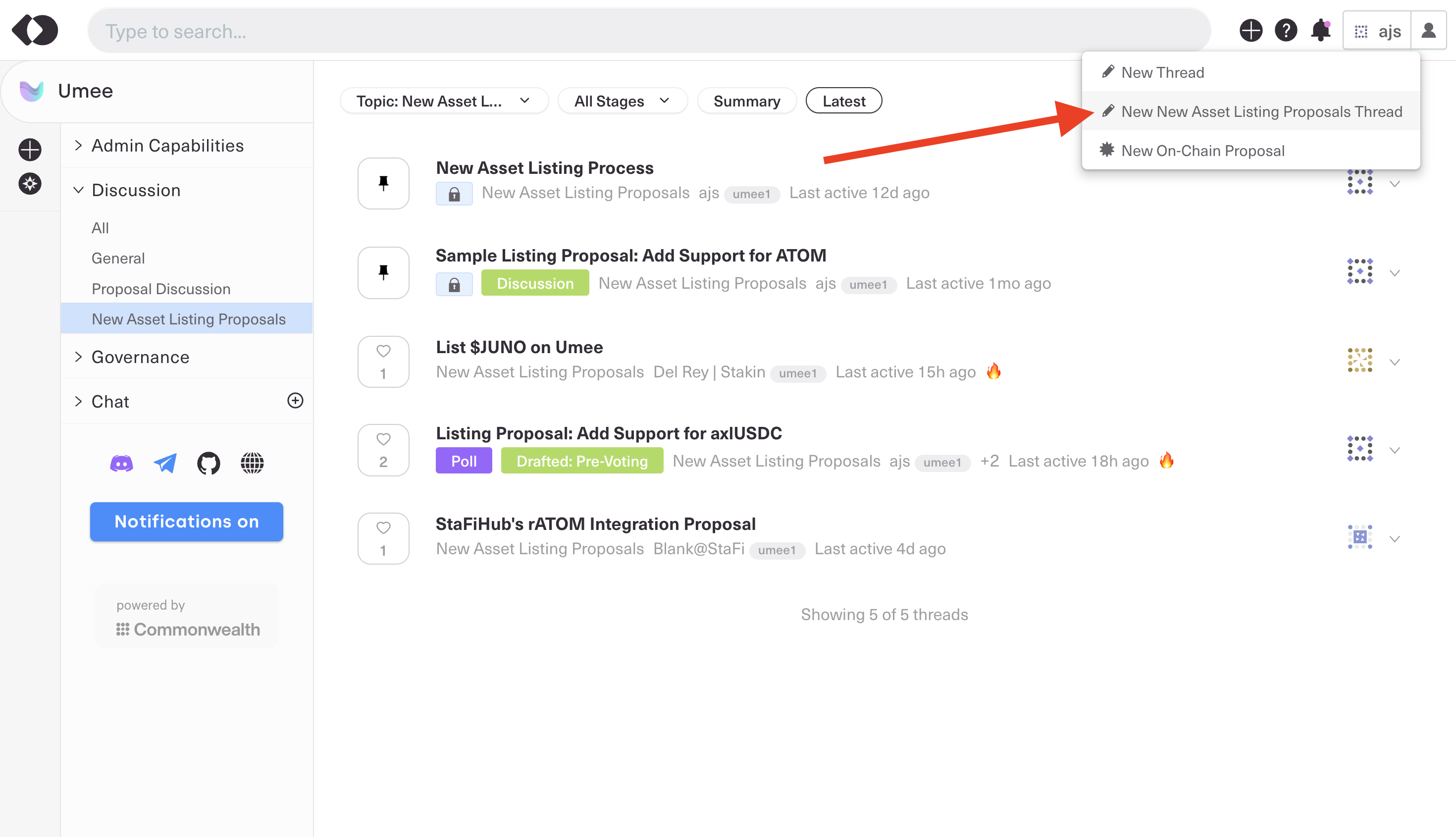Open the user profile avatar icon

click(x=1428, y=31)
